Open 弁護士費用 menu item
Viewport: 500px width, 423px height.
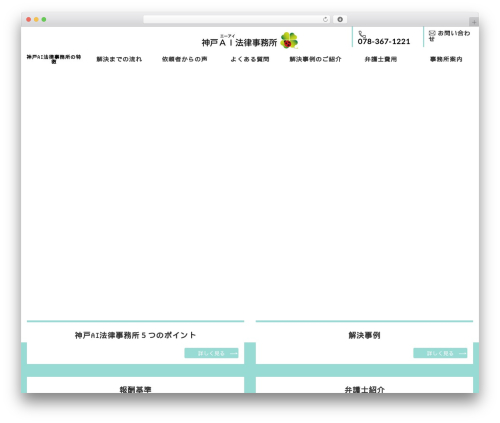[380, 59]
